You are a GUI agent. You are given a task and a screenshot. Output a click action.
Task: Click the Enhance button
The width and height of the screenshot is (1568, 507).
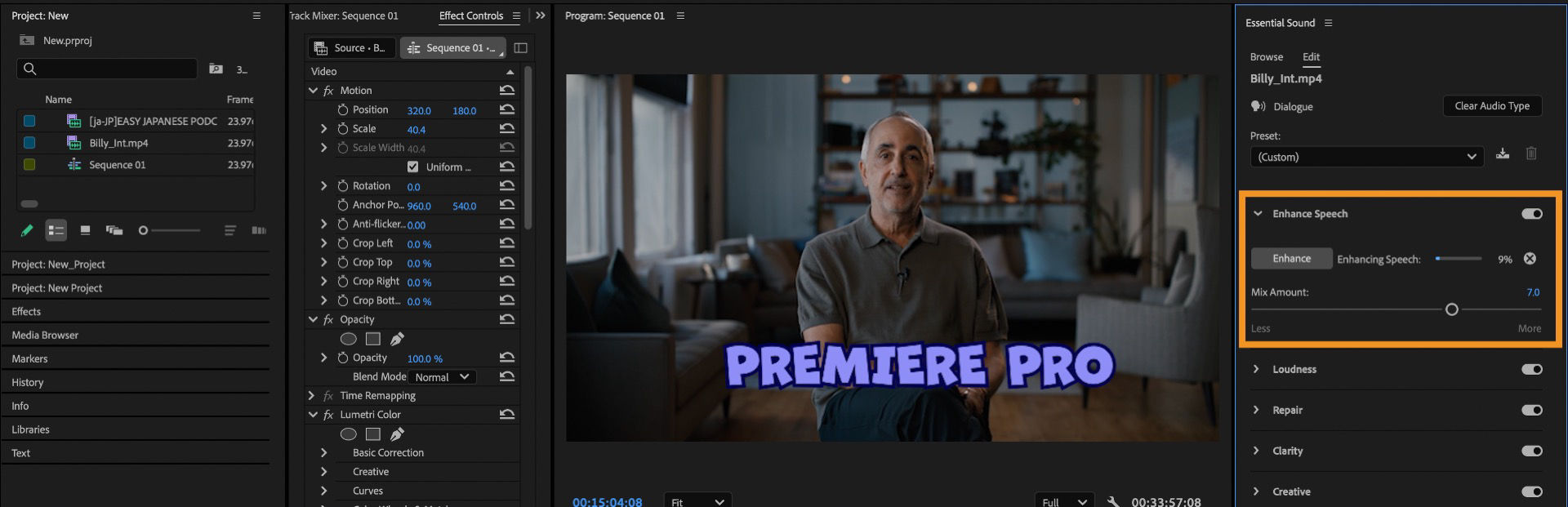click(x=1291, y=259)
